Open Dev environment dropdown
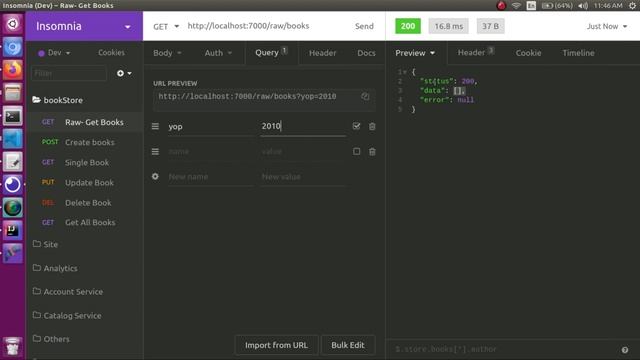Image resolution: width=640 pixels, height=360 pixels. (54, 53)
